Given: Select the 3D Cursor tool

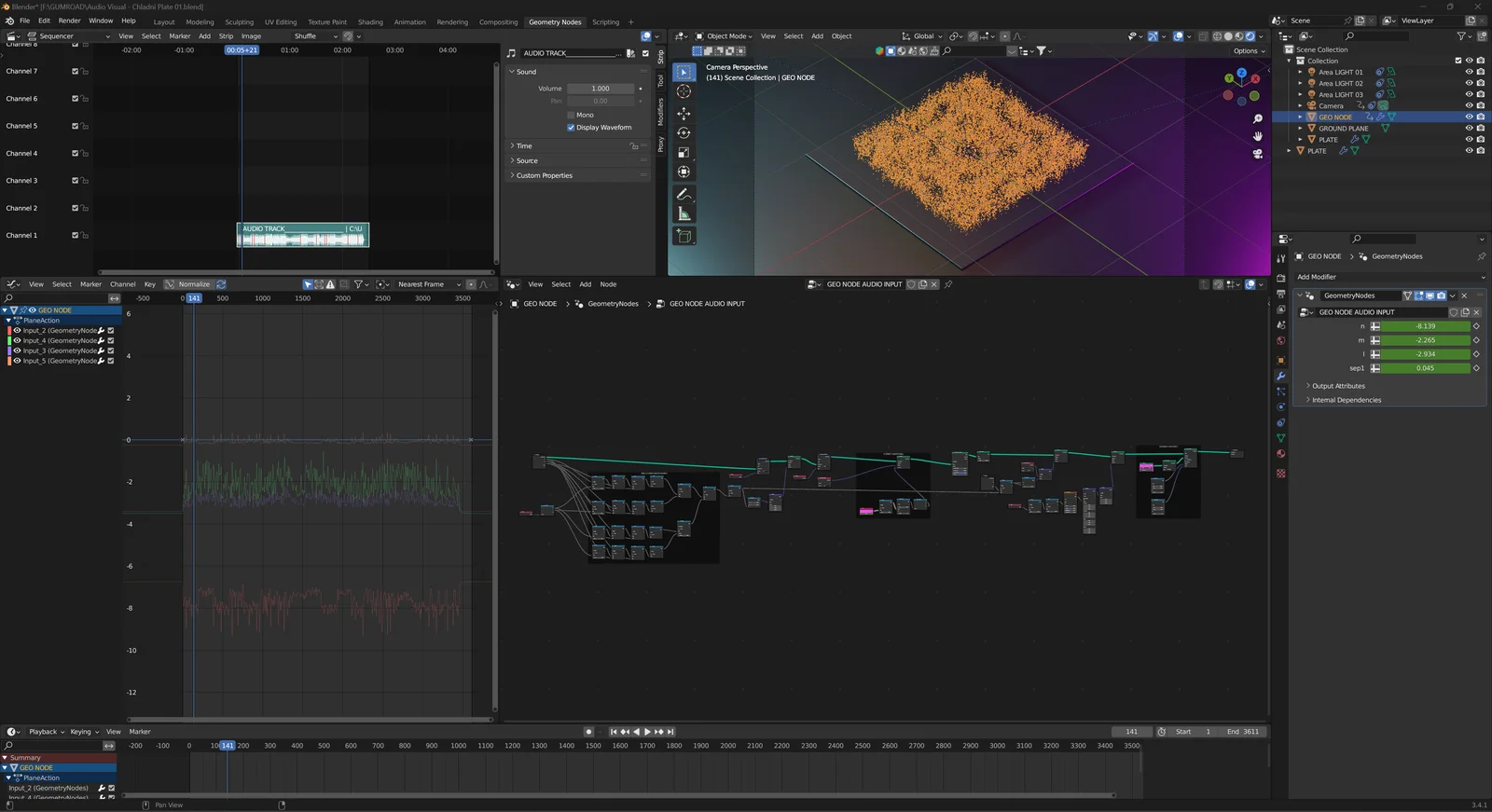Looking at the screenshot, I should (x=684, y=91).
